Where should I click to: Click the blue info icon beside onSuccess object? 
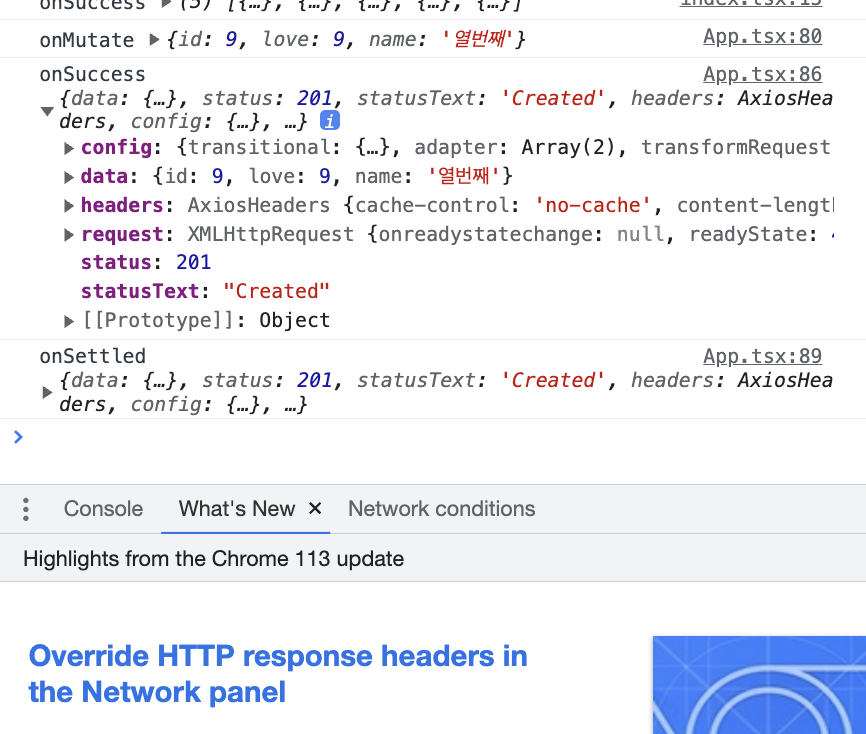pos(330,119)
